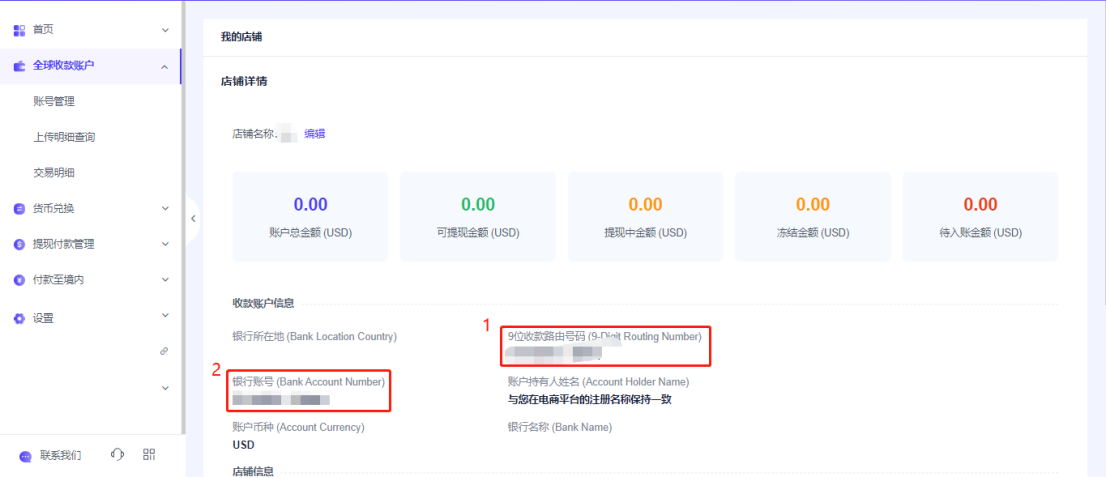This screenshot has width=1106, height=478.
Task: Open 上传明细查询 in the sidebar
Action: (x=64, y=137)
